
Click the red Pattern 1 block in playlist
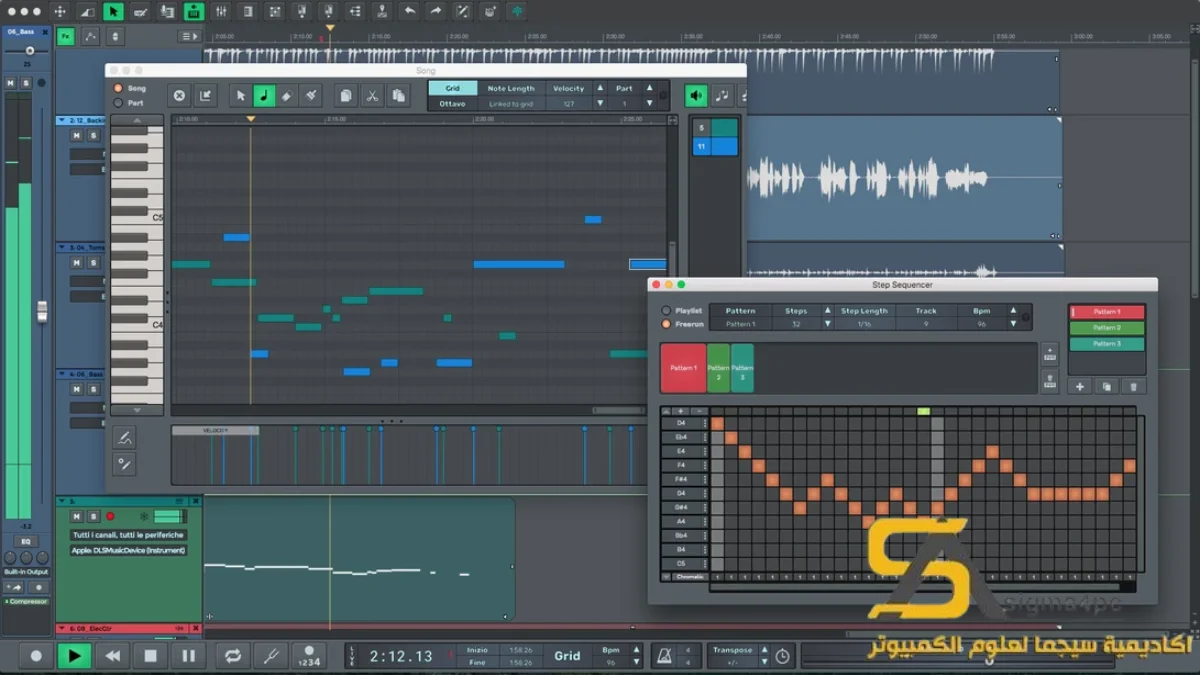pyautogui.click(x=683, y=368)
